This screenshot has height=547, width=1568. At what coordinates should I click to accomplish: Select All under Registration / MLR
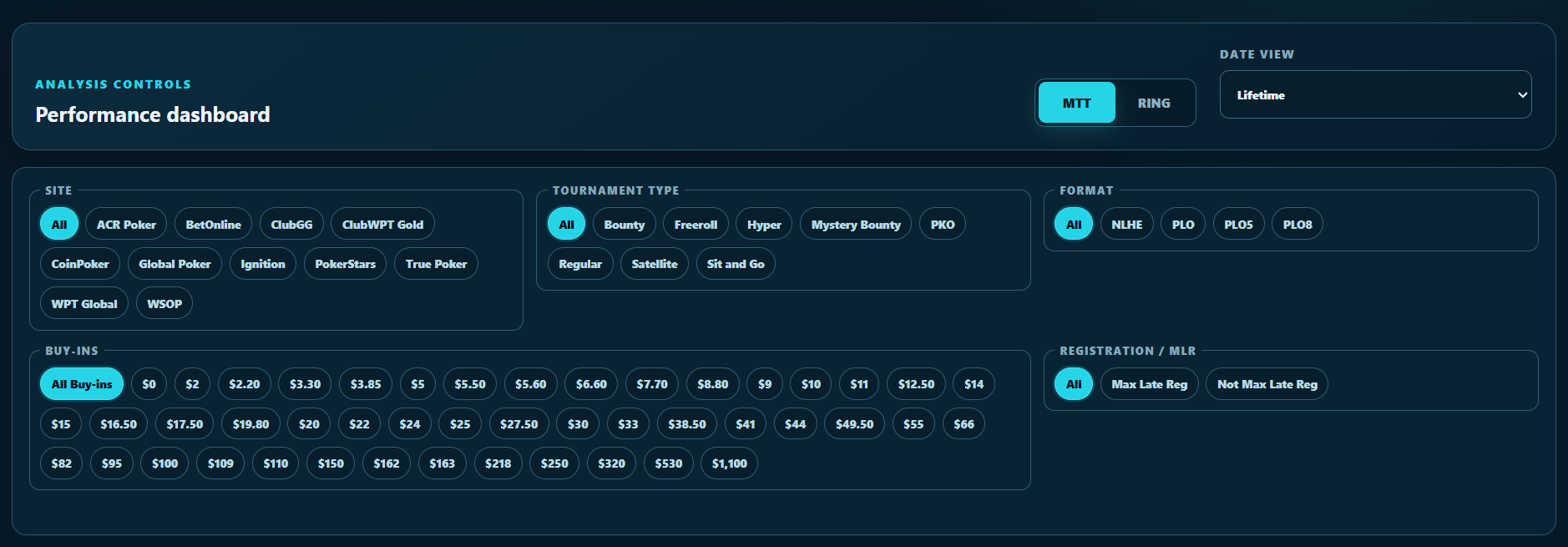click(1074, 384)
